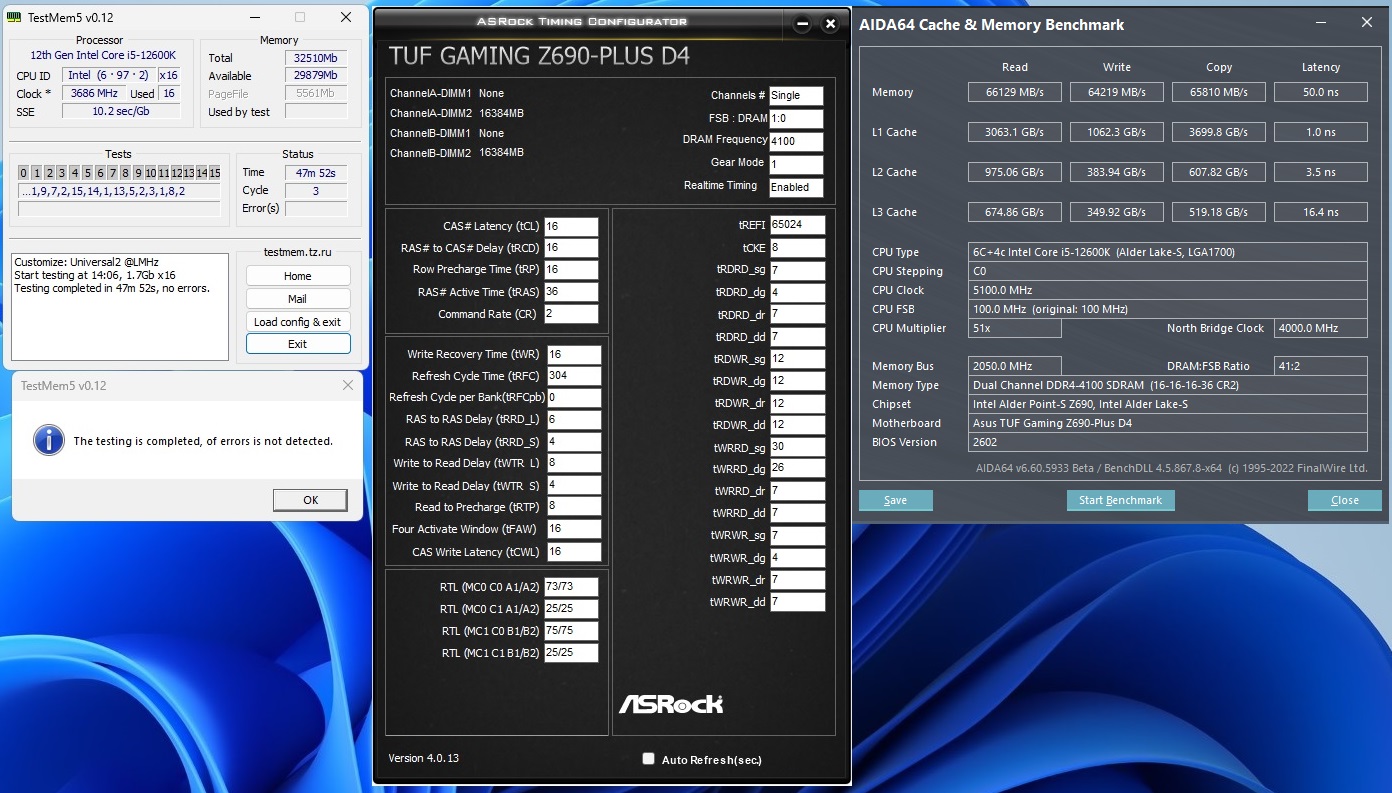Confirm the testing completed dialog with OK
The height and width of the screenshot is (793, 1392).
[x=310, y=500]
